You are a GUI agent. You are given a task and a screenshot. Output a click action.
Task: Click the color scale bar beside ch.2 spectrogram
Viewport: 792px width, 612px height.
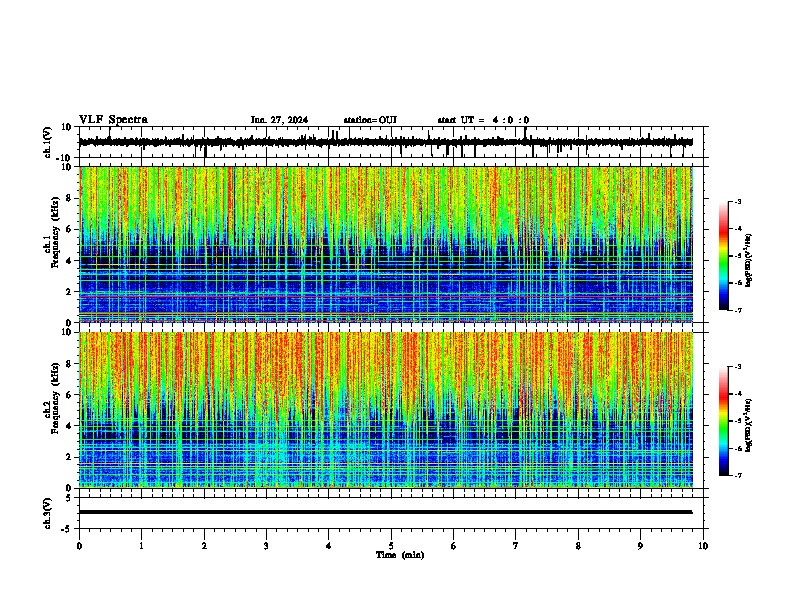pyautogui.click(x=724, y=421)
